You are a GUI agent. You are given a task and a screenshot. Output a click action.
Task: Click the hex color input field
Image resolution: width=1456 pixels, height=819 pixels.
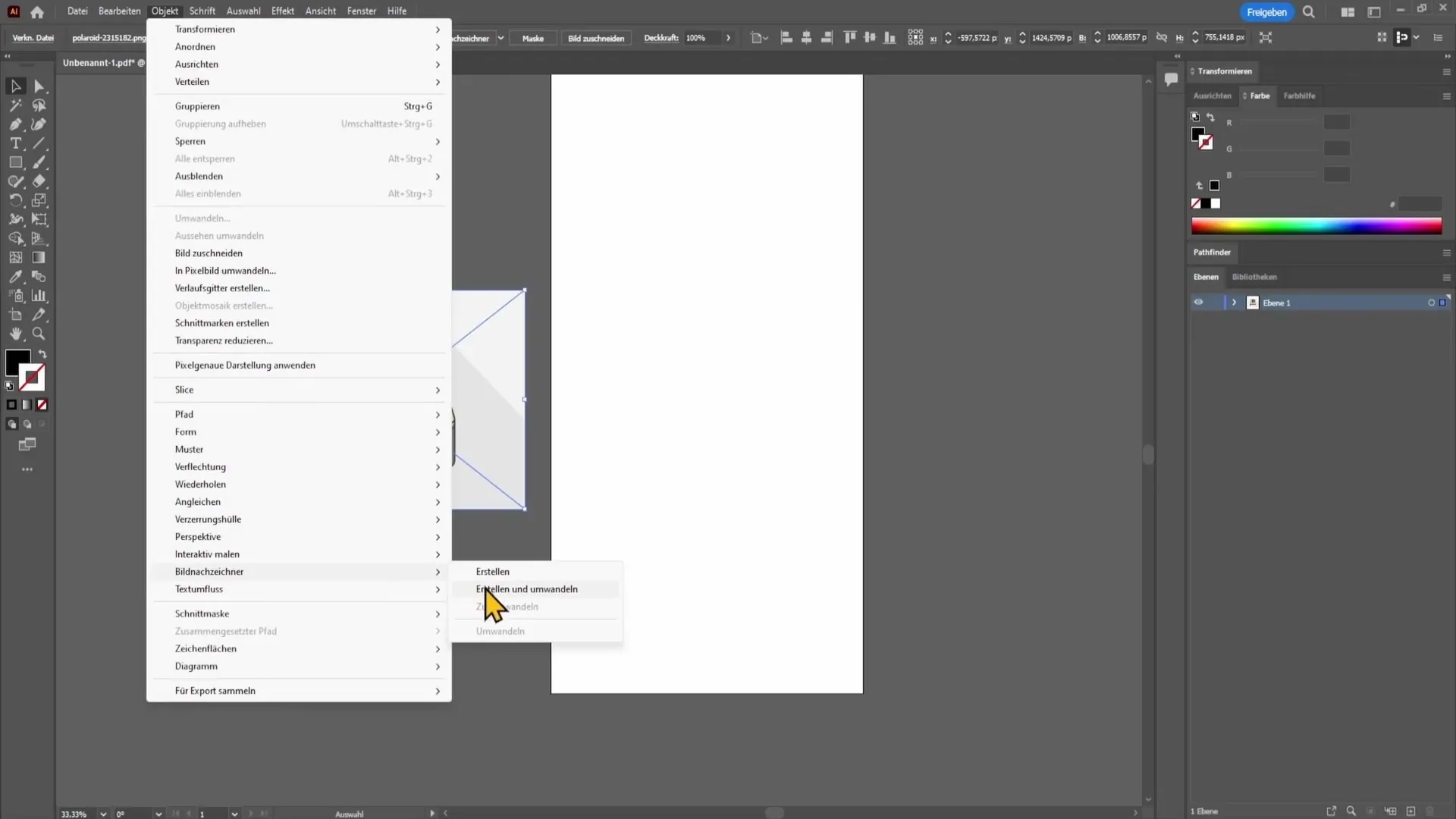pos(1420,204)
